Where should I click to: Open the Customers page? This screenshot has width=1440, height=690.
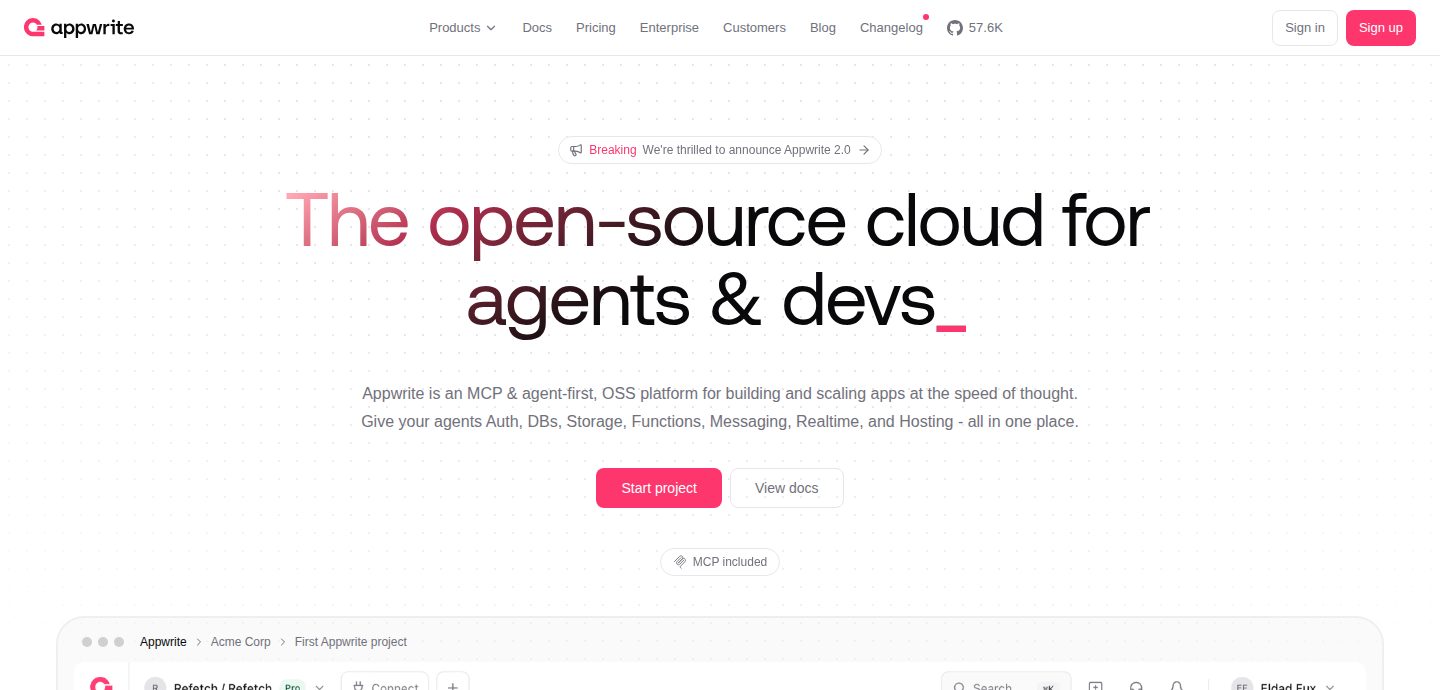pyautogui.click(x=754, y=28)
